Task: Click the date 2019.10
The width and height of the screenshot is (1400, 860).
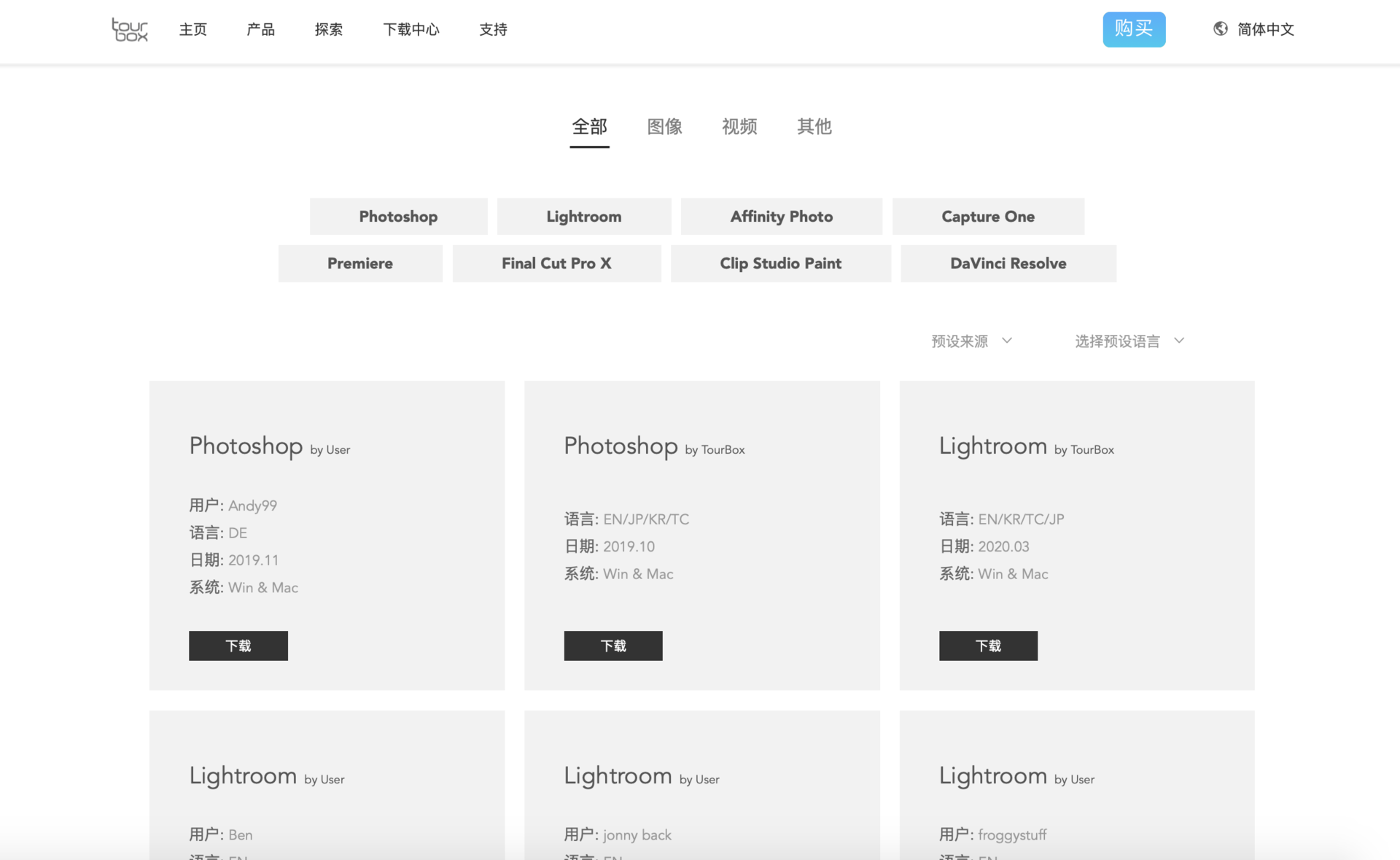Action: 629,546
